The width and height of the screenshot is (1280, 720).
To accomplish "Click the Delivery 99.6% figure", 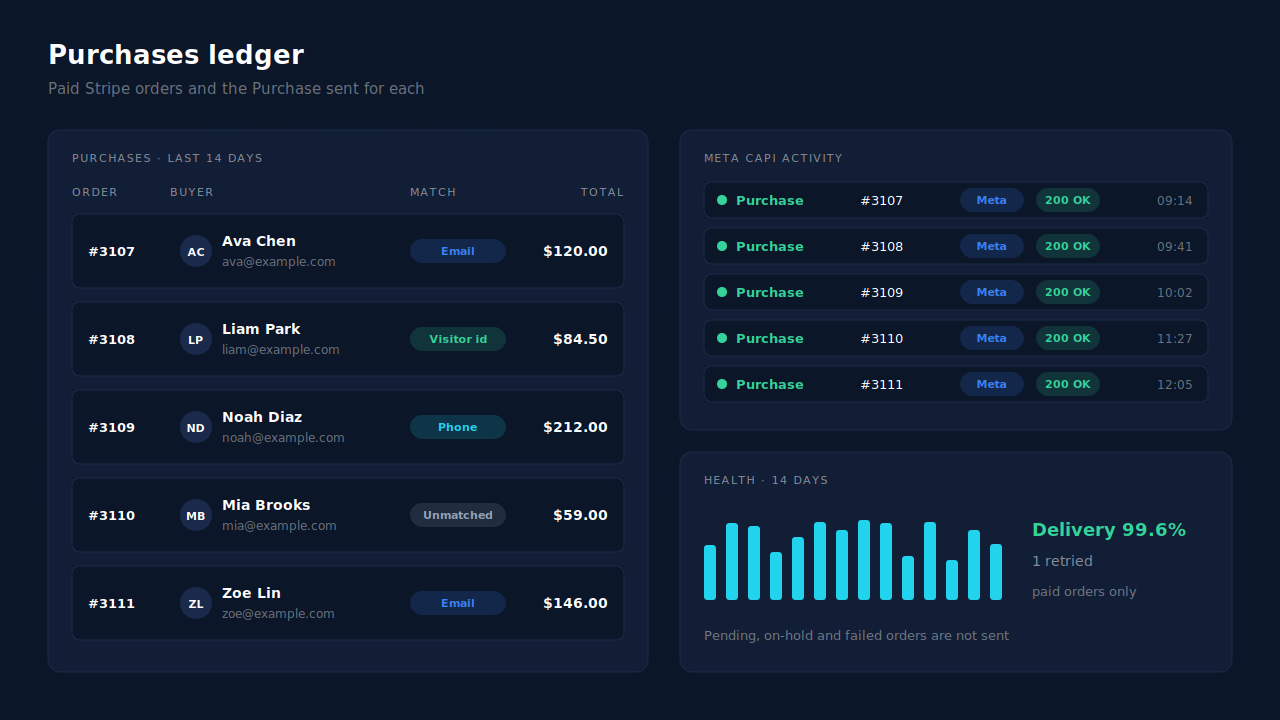I will click(x=1109, y=530).
